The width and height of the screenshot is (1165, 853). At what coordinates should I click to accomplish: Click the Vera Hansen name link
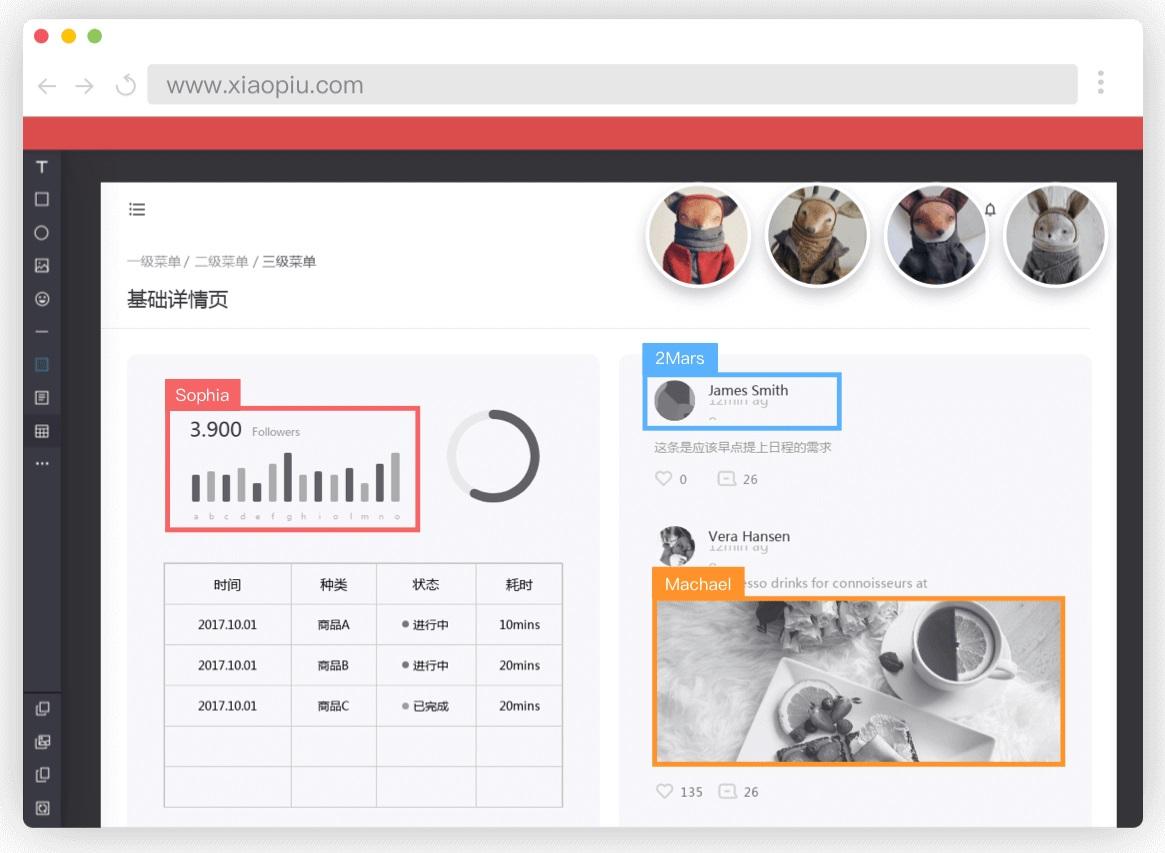pos(749,536)
